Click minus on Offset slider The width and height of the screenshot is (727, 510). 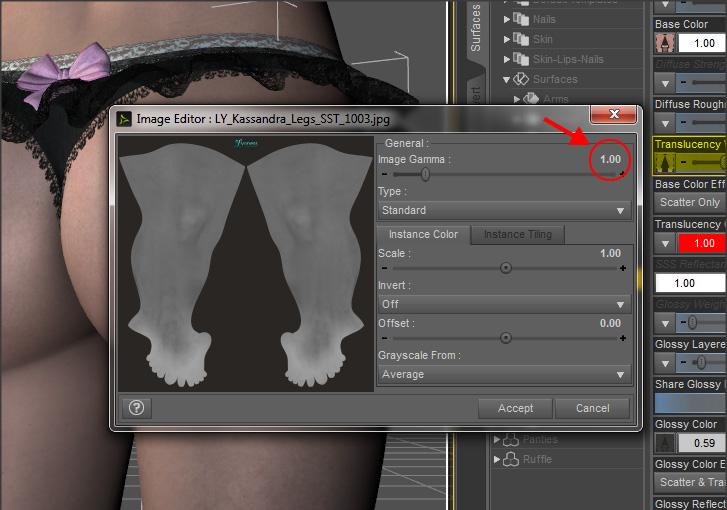[x=384, y=338]
